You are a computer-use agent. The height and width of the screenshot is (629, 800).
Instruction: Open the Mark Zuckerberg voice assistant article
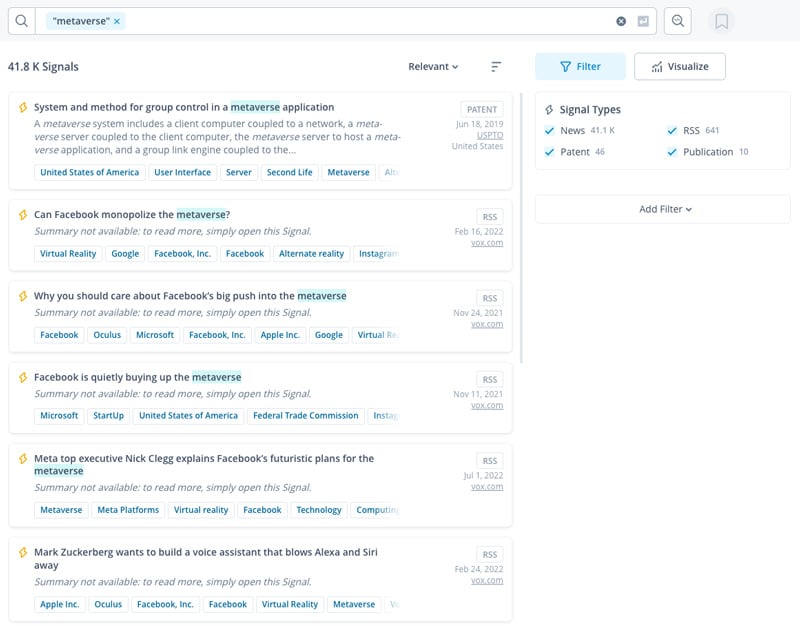(x=206, y=559)
